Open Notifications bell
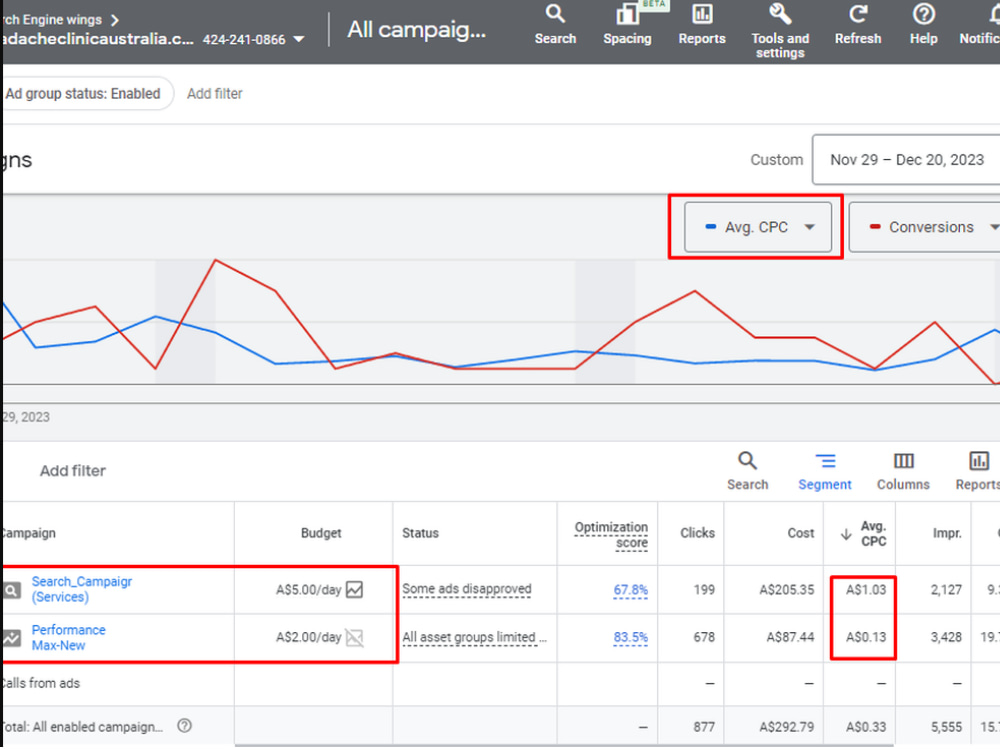This screenshot has width=1000, height=750. [x=982, y=24]
